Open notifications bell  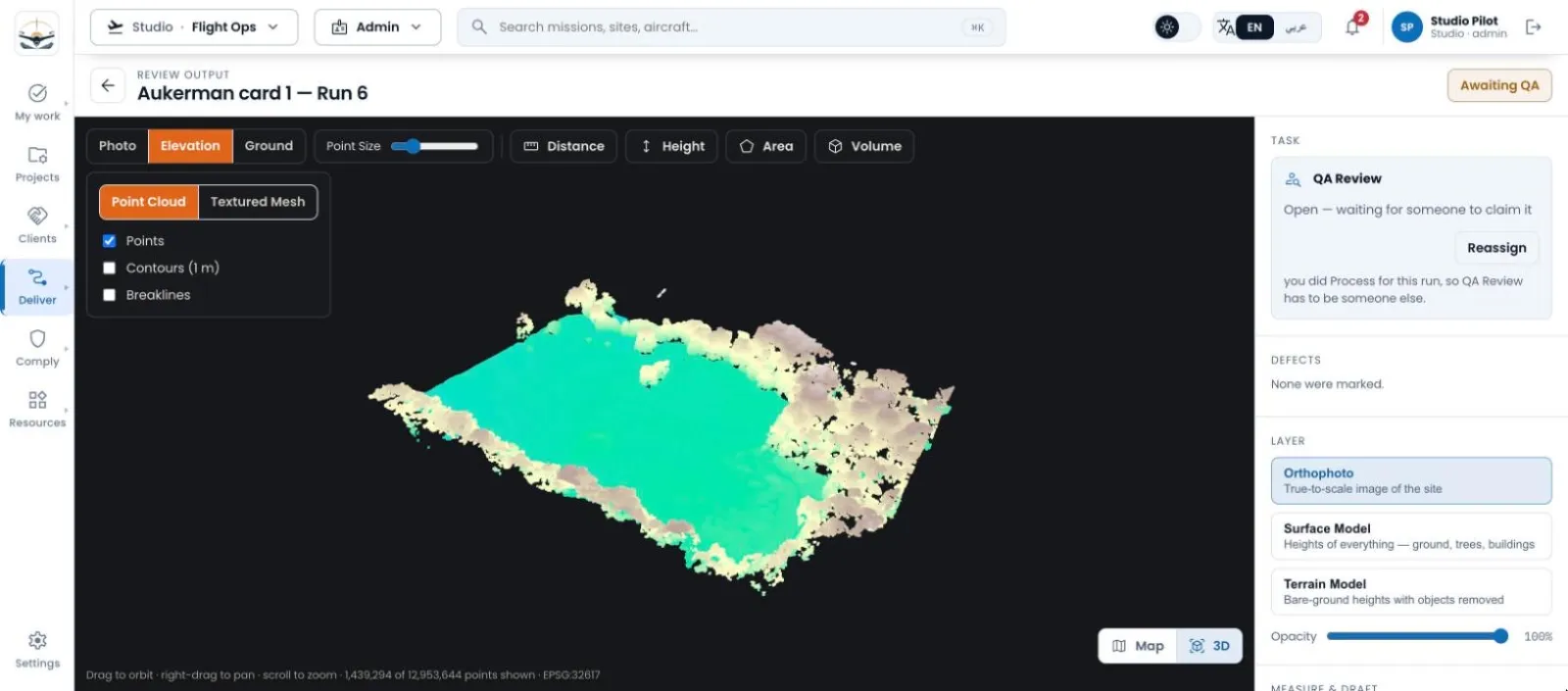[1352, 27]
